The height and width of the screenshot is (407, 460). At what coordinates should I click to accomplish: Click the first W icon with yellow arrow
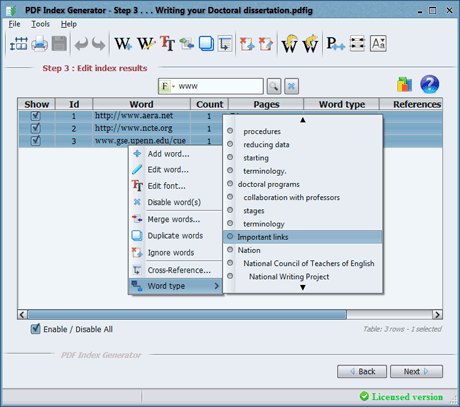[290, 44]
